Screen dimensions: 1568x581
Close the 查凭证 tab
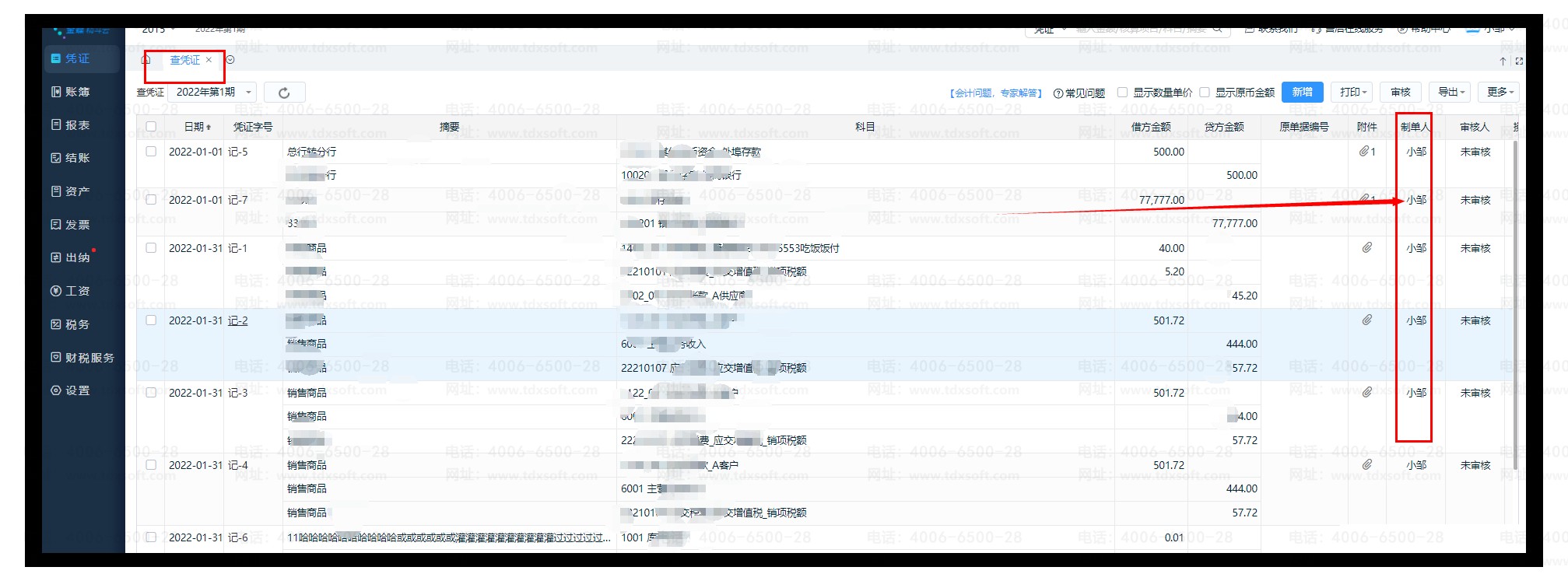coord(209,60)
